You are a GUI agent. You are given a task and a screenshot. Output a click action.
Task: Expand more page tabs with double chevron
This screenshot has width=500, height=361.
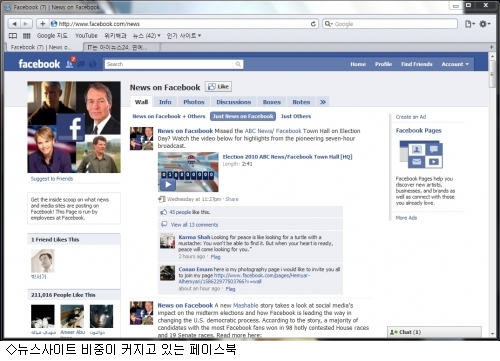323,102
